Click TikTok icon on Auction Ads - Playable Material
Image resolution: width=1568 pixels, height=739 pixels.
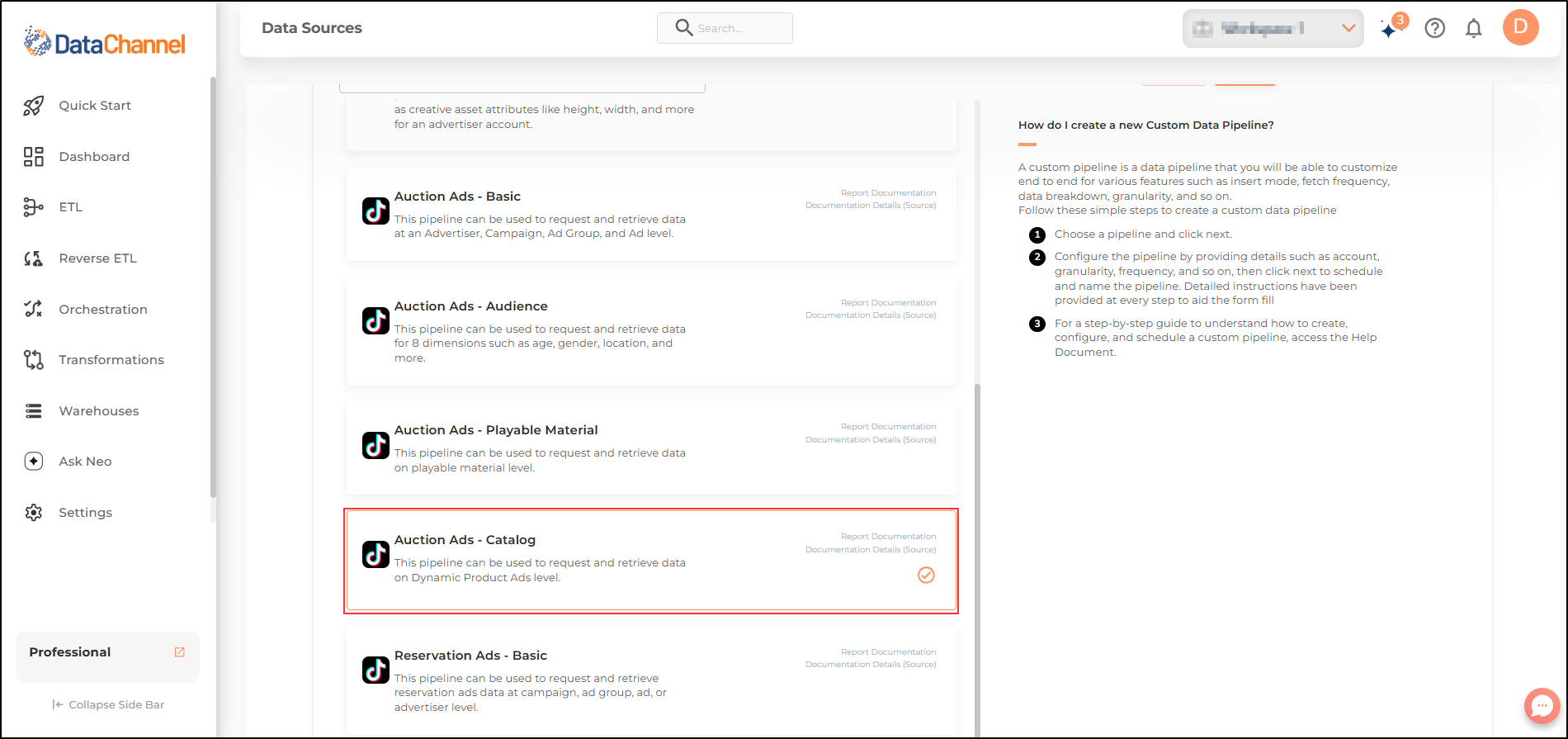pyautogui.click(x=375, y=445)
